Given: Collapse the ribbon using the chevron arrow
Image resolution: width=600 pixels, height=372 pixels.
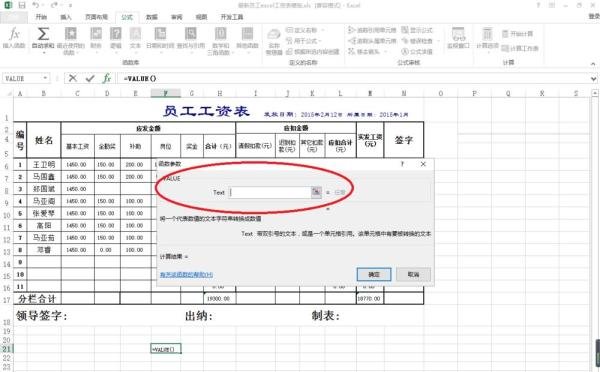Looking at the screenshot, I should 593,64.
